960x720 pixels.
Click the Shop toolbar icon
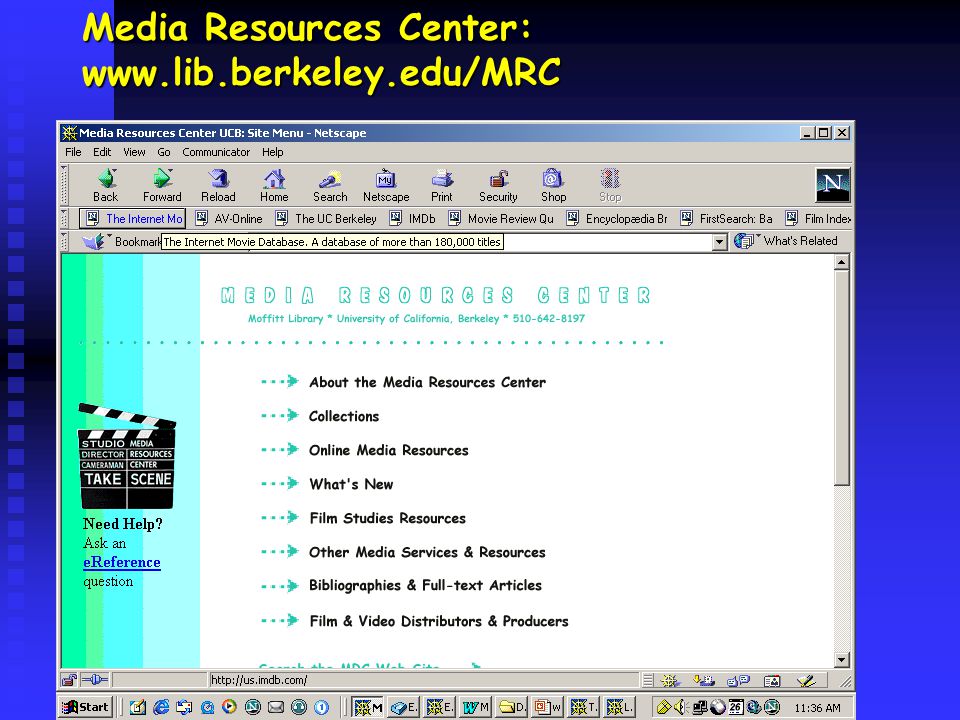pyautogui.click(x=553, y=186)
